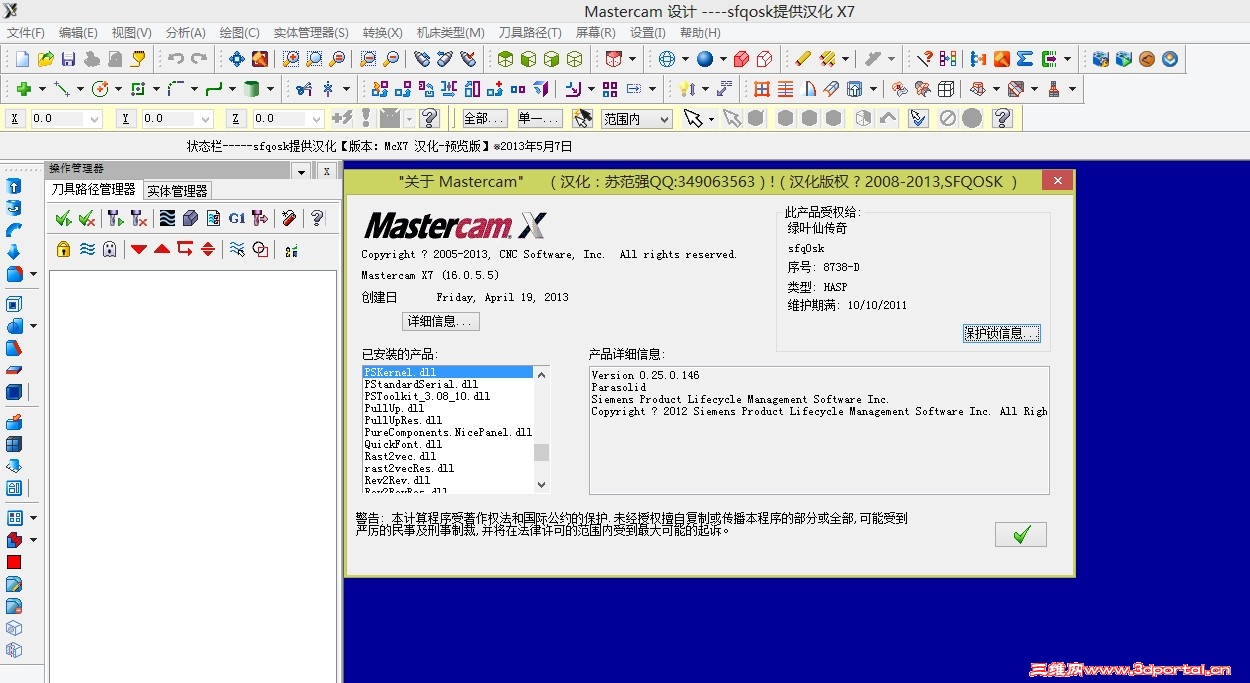Expand the line tool dropdown arrow
Viewport: 1250px width, 683px height.
pos(79,89)
